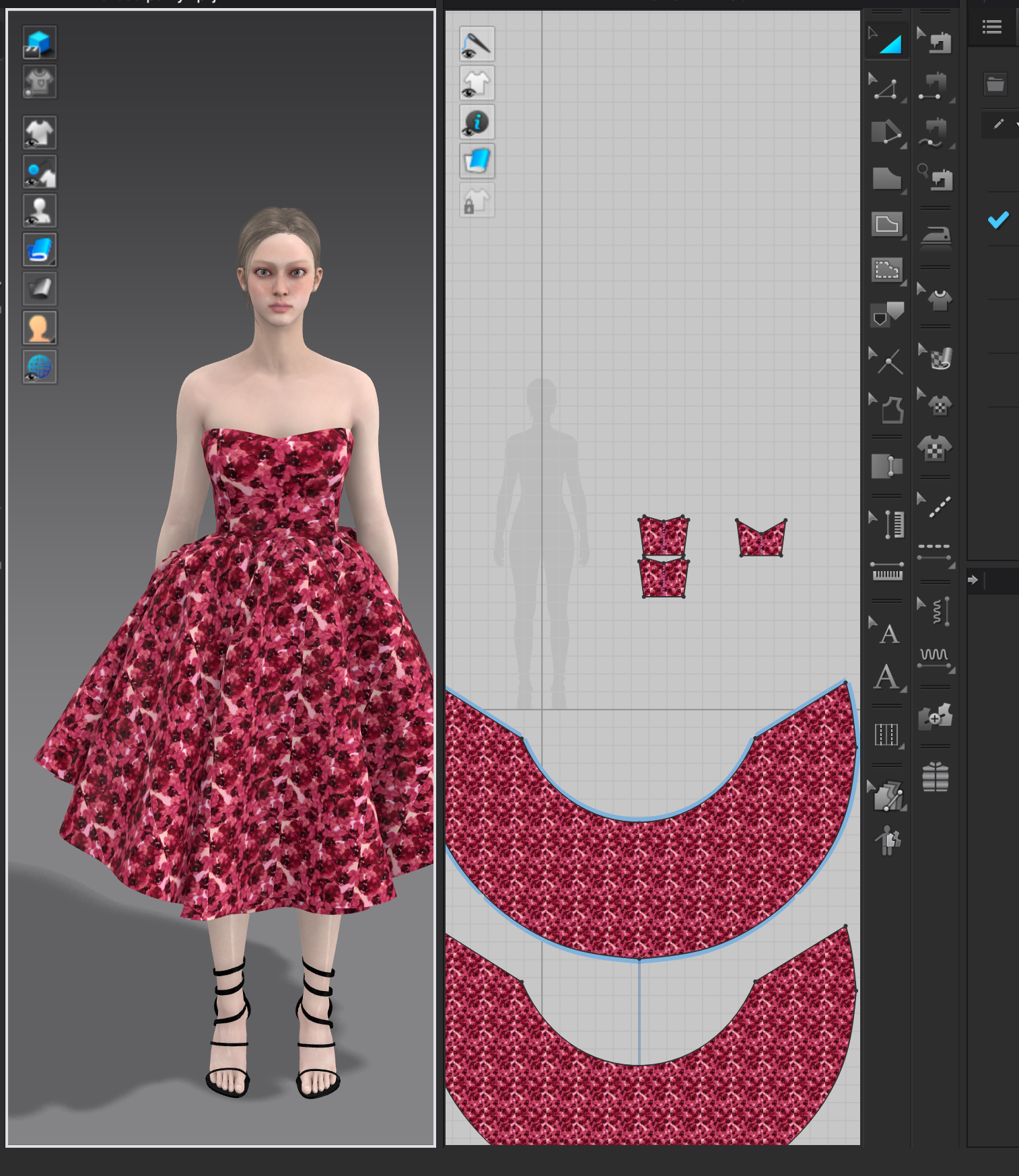
Task: Click the checkered T-shirt Graphic tool
Action: (x=935, y=447)
